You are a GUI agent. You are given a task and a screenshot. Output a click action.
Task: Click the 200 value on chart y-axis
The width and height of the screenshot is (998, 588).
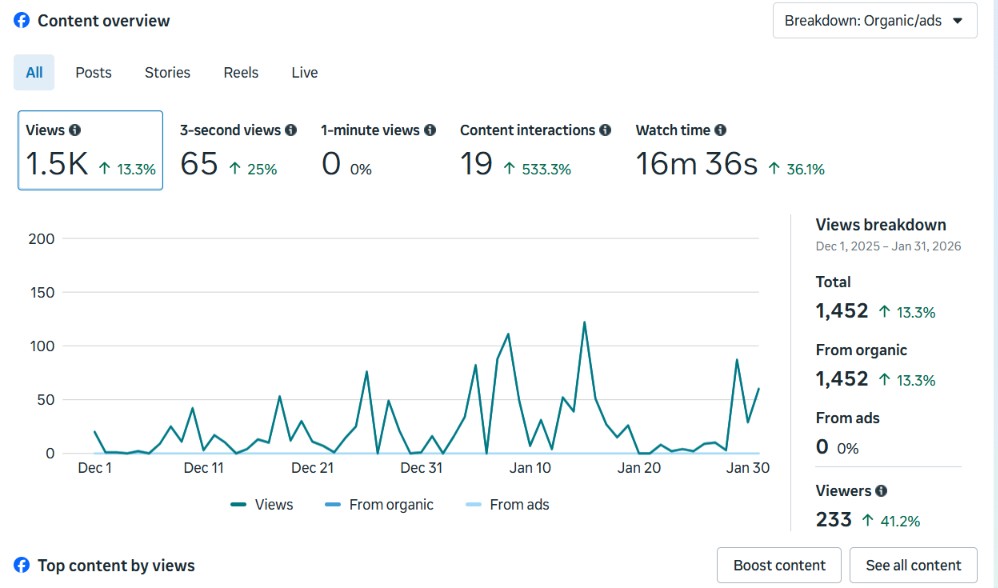(x=41, y=239)
